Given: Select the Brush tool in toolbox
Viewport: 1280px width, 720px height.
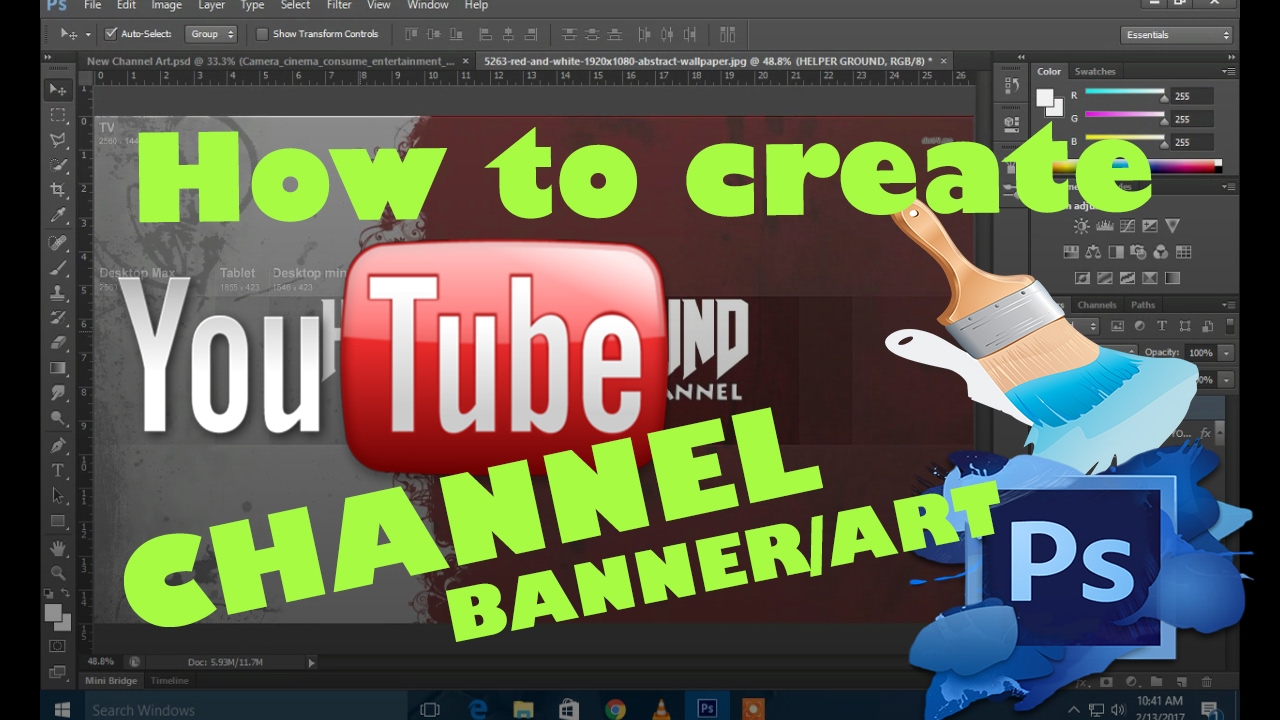Looking at the screenshot, I should (x=58, y=268).
